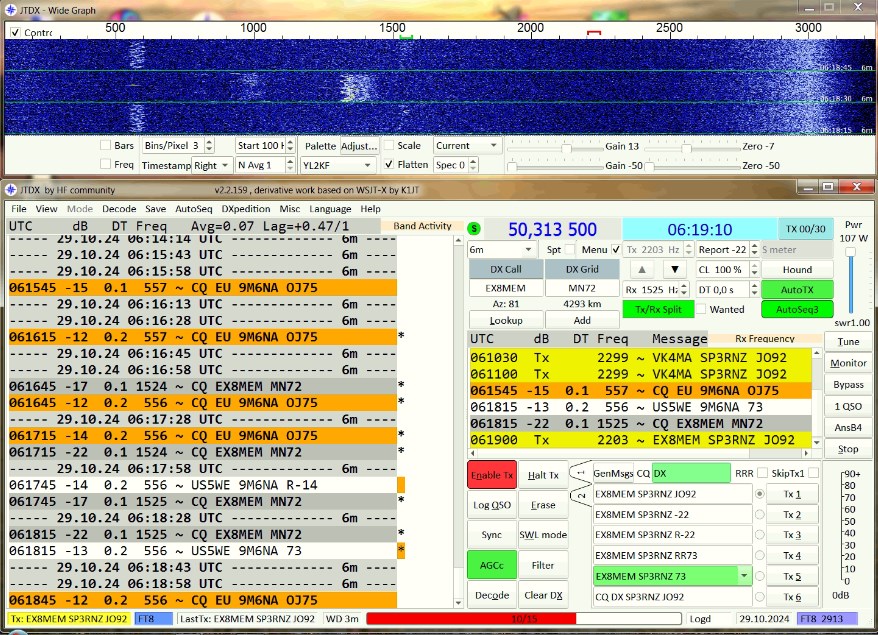
Task: Click the Lookup button
Action: point(506,320)
